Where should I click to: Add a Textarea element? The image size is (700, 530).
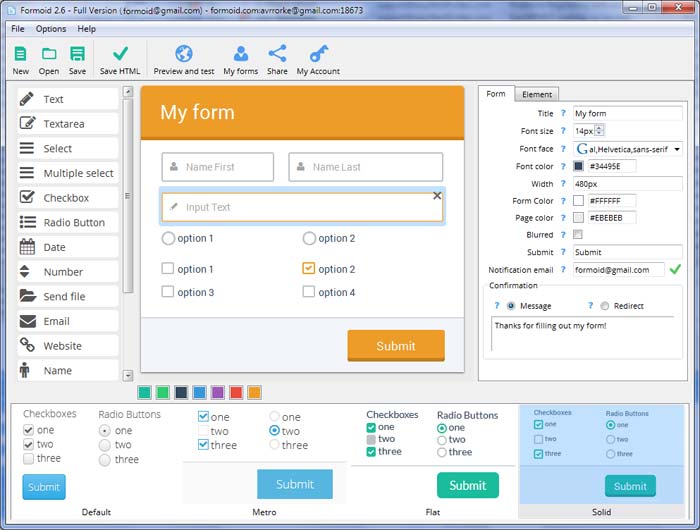point(68,124)
